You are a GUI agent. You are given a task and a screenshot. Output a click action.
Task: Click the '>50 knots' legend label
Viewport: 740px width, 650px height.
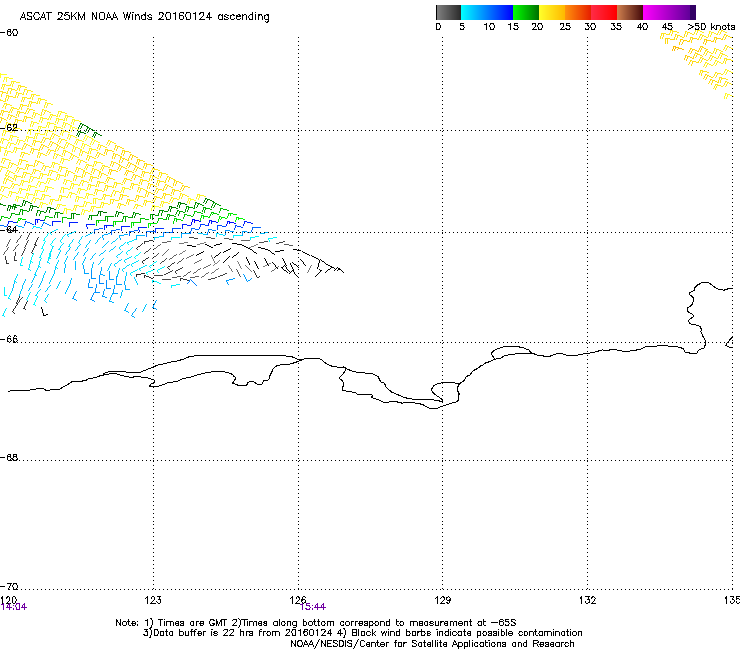(x=711, y=27)
